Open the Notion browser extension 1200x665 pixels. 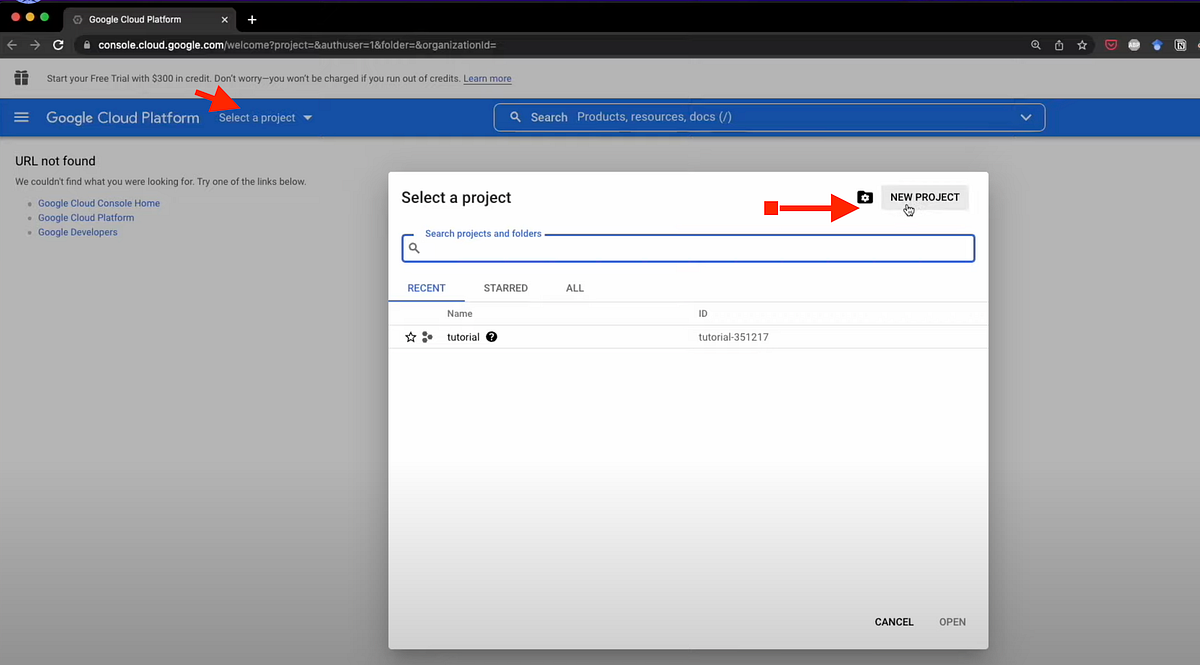point(1180,45)
